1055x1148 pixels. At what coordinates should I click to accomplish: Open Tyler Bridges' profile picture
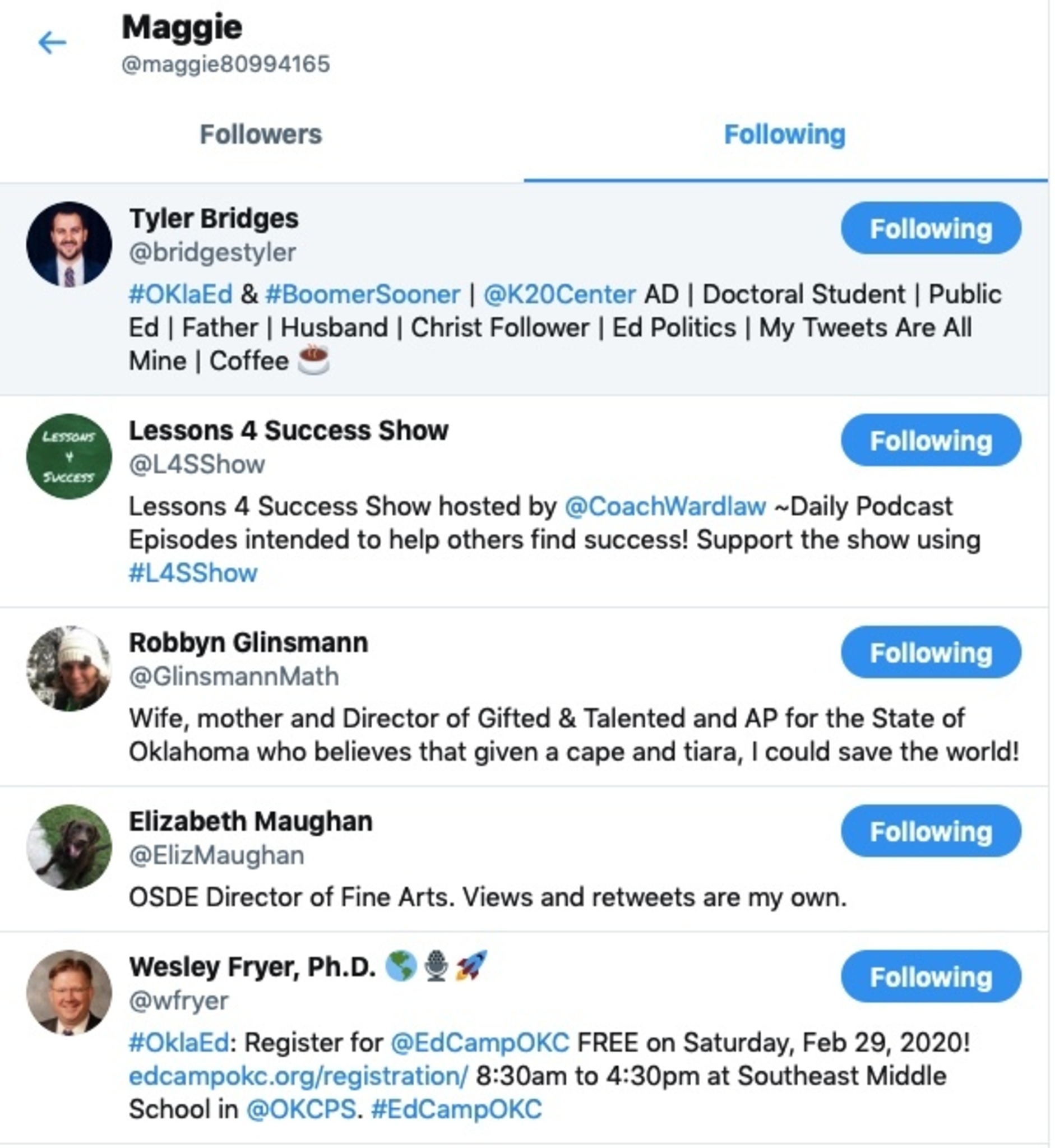coord(69,244)
